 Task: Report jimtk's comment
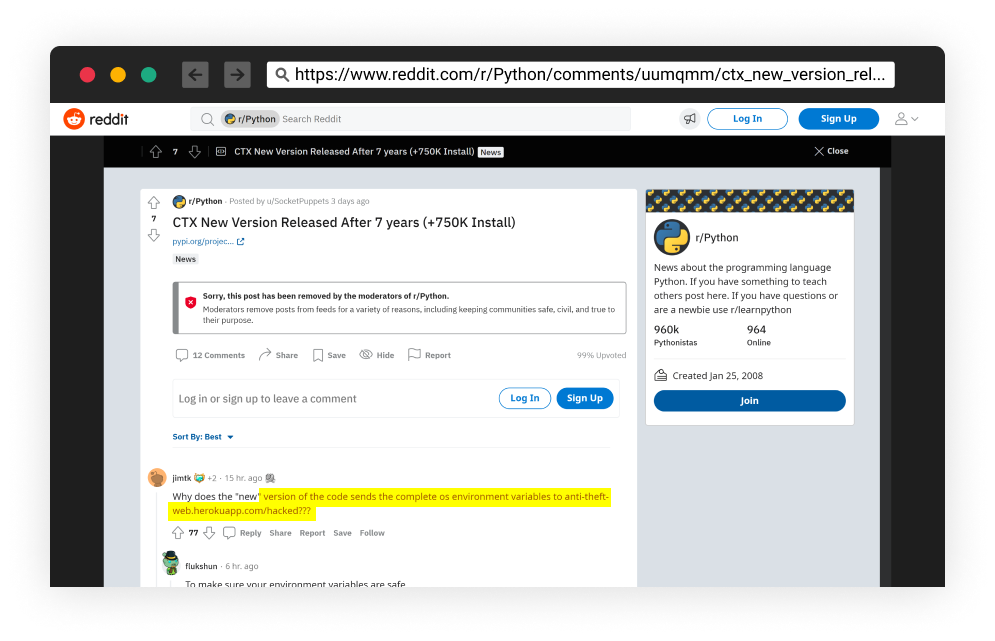click(312, 533)
